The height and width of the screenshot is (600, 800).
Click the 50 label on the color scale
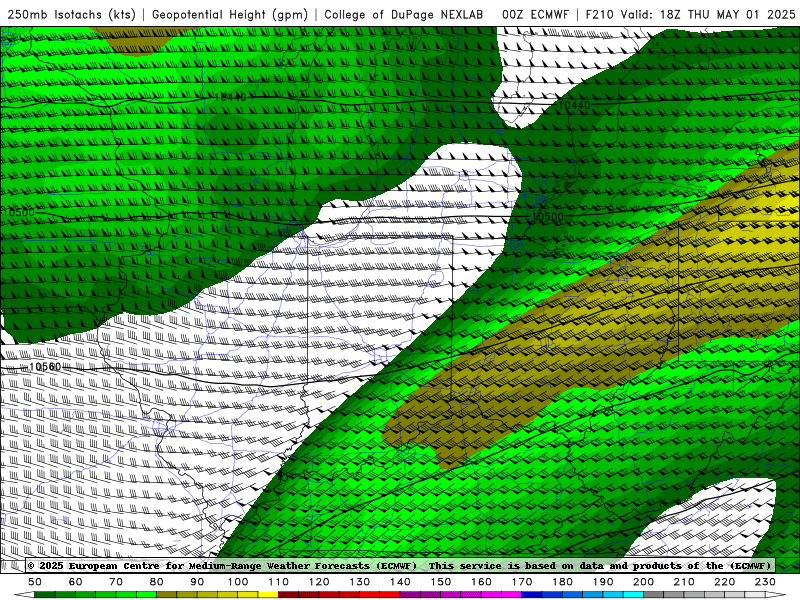point(35,582)
